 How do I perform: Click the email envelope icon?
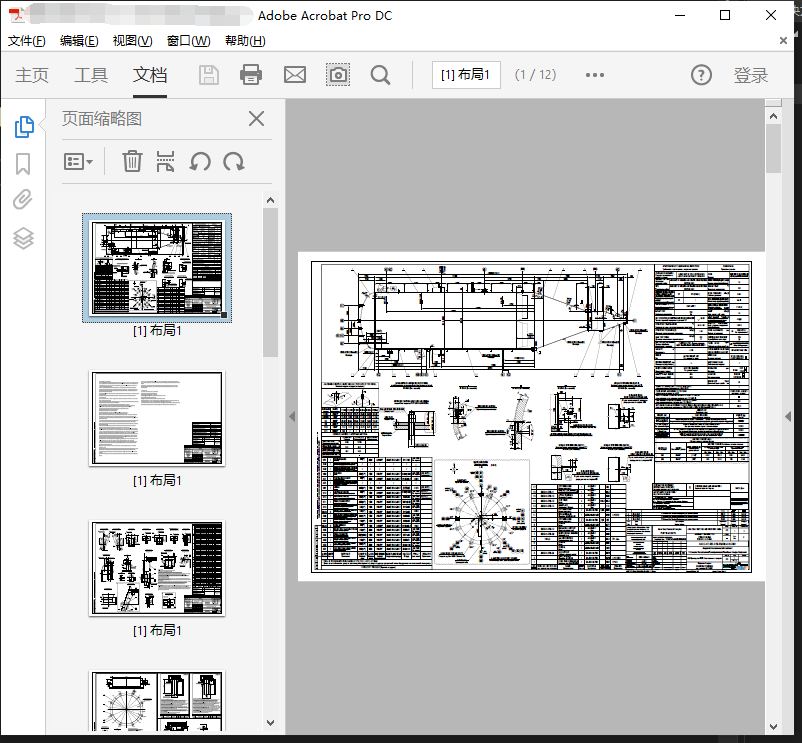tap(294, 75)
